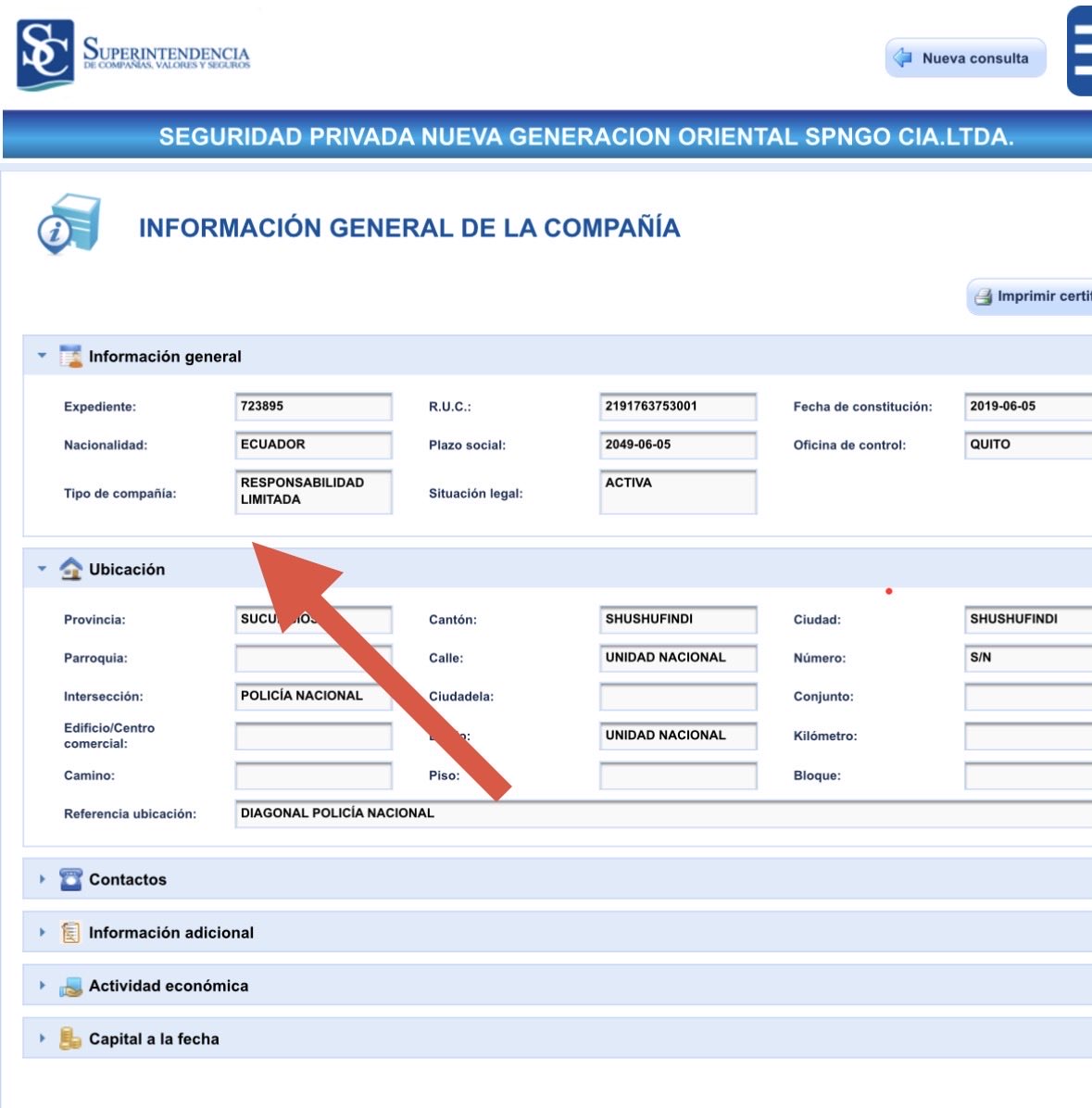Click the Superintendencia SC logo
Viewport: 1092px width, 1108px height.
click(x=132, y=55)
